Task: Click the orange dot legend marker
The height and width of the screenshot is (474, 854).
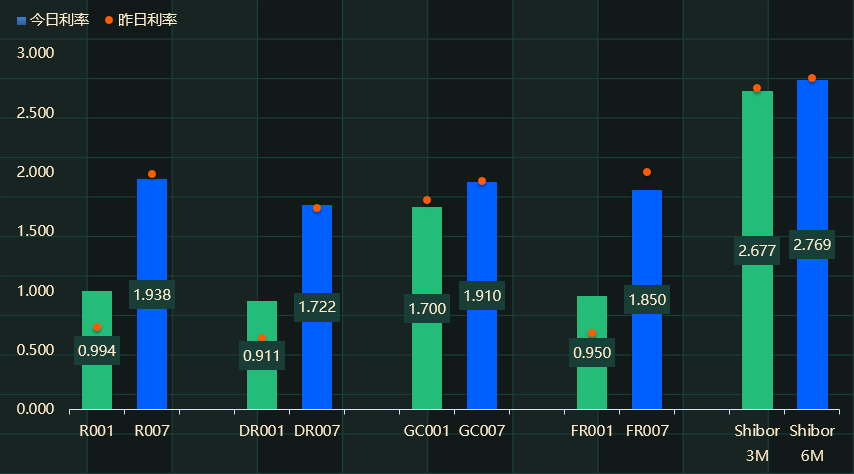Action: tap(109, 20)
